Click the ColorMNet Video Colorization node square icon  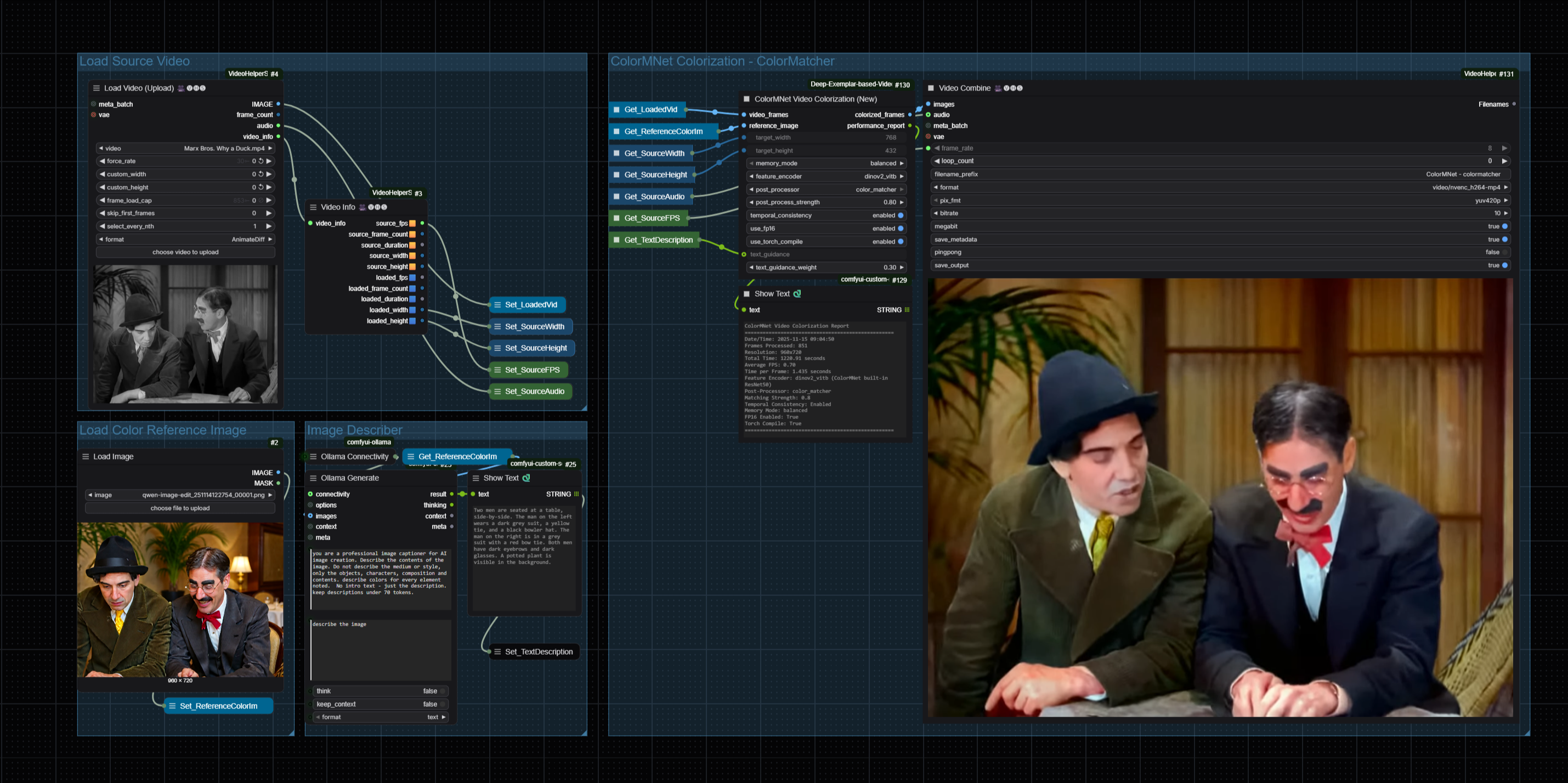746,99
